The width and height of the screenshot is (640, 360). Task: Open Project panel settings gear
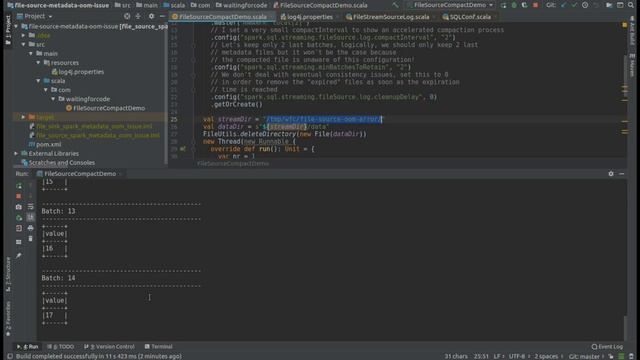pos(151,16)
